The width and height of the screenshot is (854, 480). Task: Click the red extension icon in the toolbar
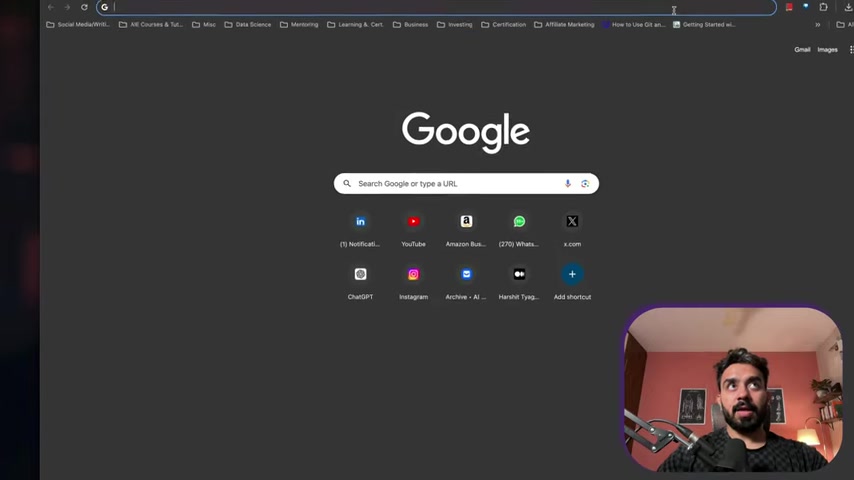(x=789, y=7)
